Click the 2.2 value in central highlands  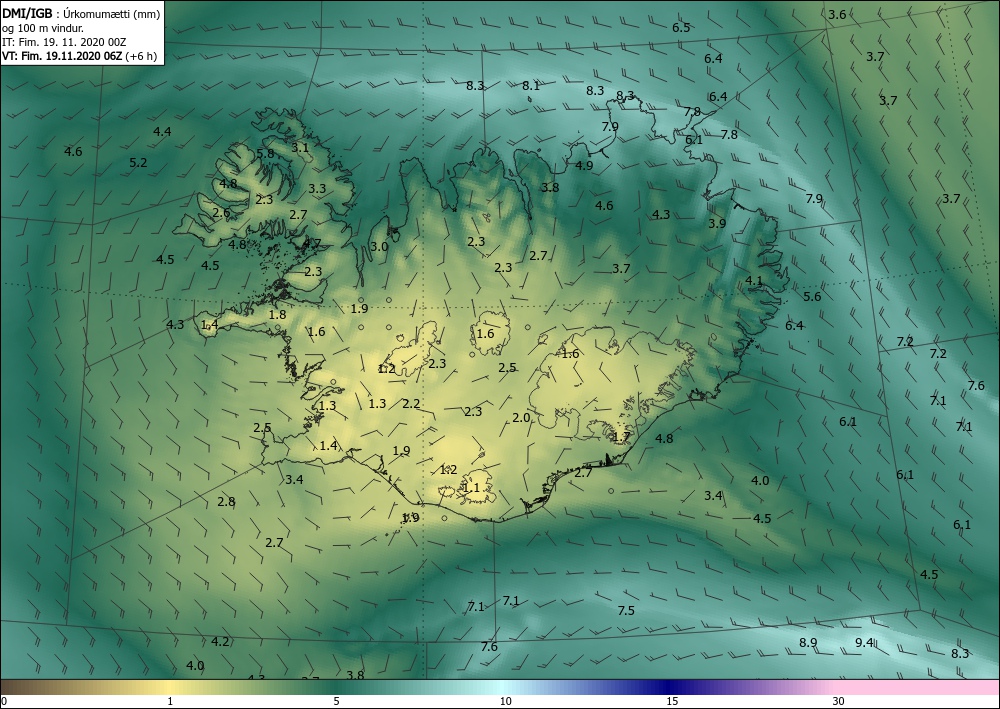(x=411, y=404)
